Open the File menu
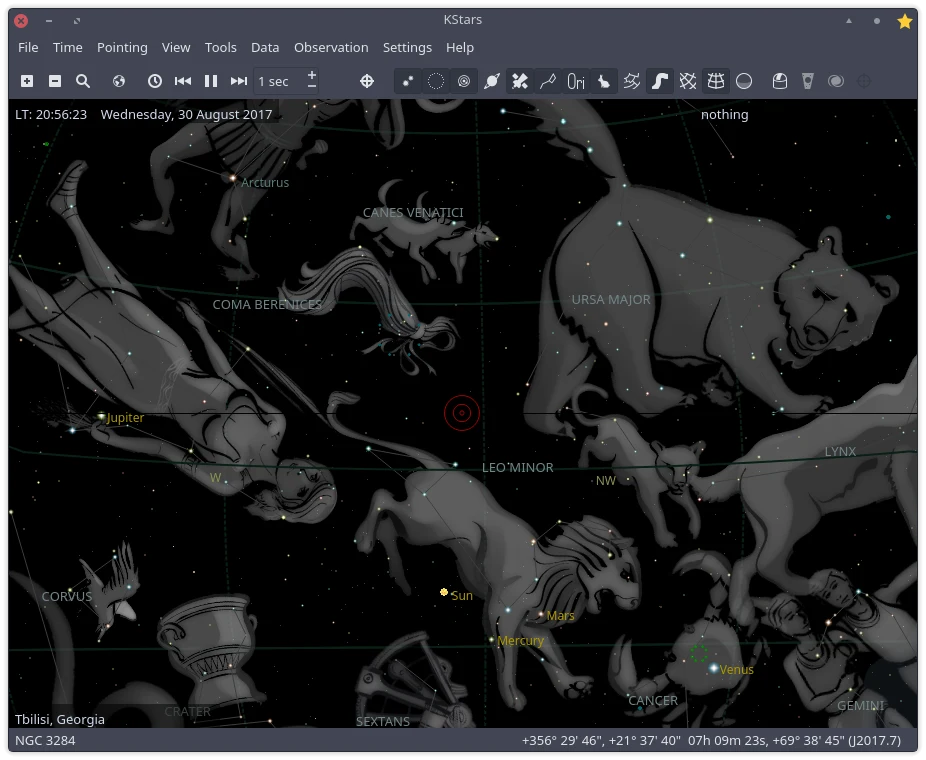The width and height of the screenshot is (926, 760). [28, 47]
